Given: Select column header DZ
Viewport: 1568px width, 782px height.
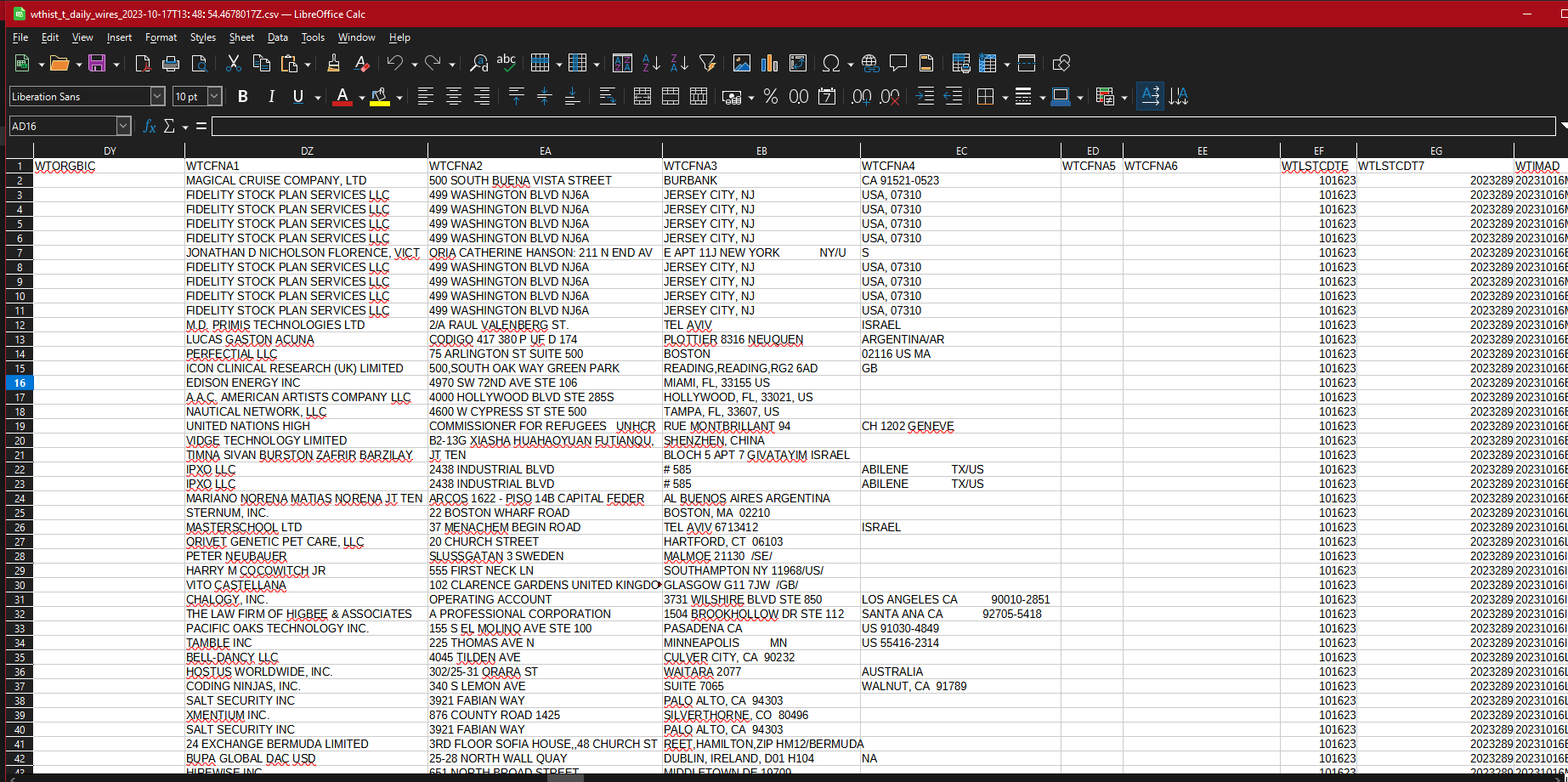Looking at the screenshot, I should coord(307,150).
